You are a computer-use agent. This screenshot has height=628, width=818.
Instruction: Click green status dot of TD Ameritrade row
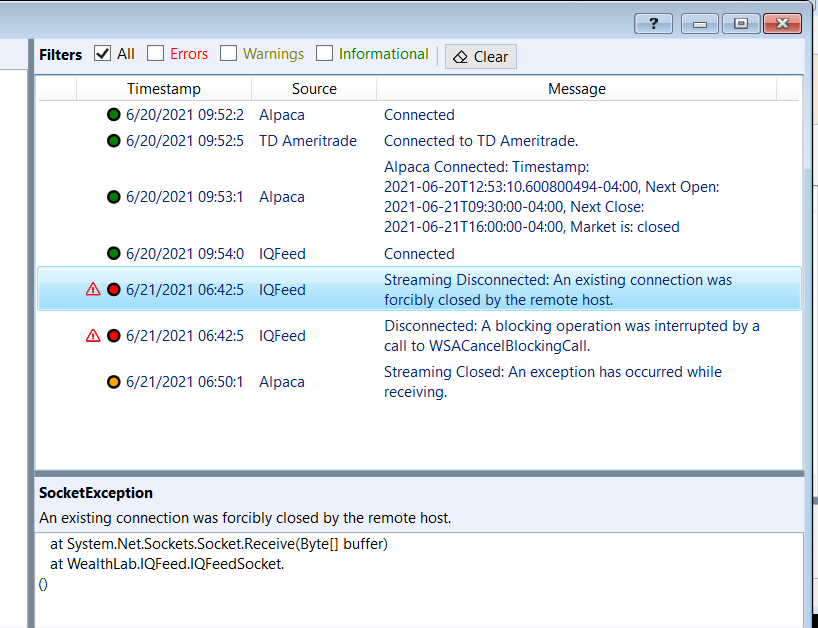tap(114, 140)
